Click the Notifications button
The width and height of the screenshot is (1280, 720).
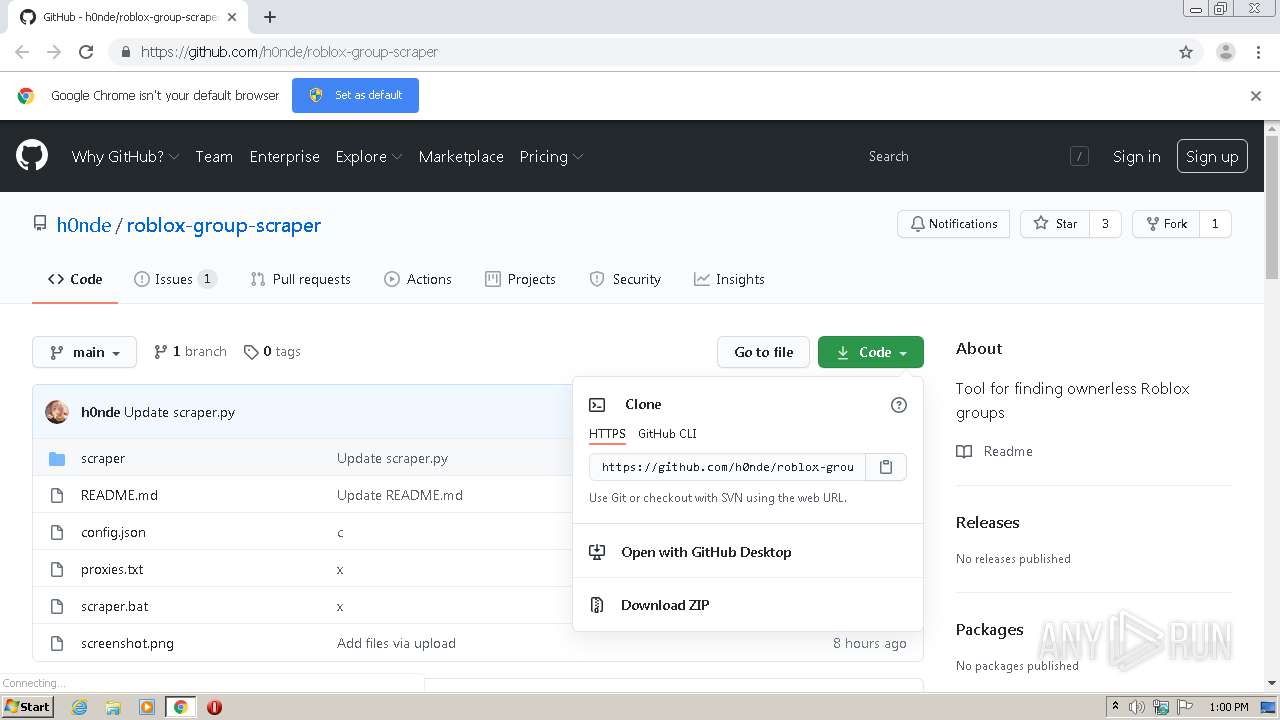(x=953, y=224)
